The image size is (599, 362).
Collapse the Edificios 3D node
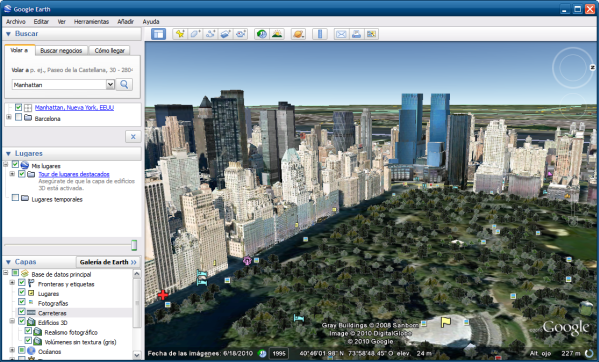12,322
